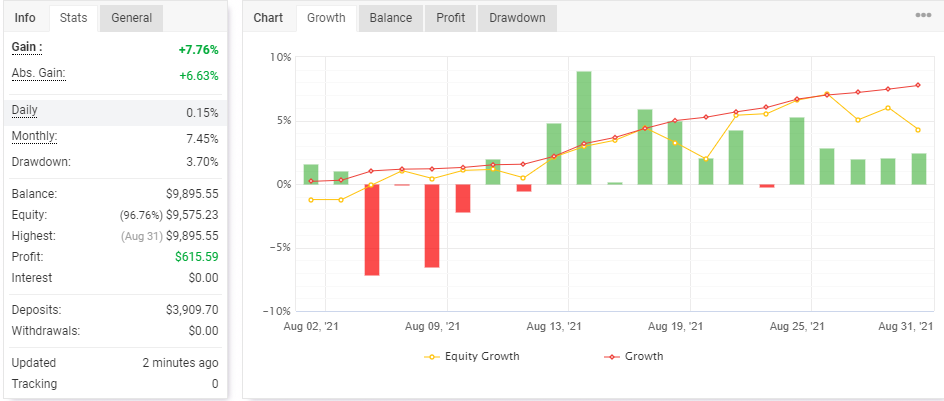Select the Stats tab
Screen dimensions: 944x401
pos(73,18)
